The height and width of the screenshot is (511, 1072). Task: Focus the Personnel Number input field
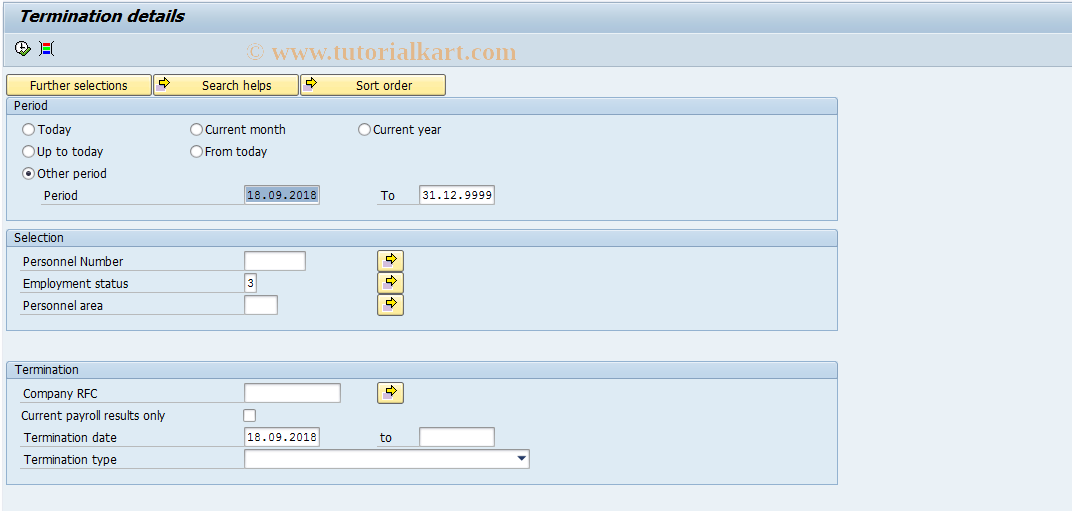(x=275, y=261)
